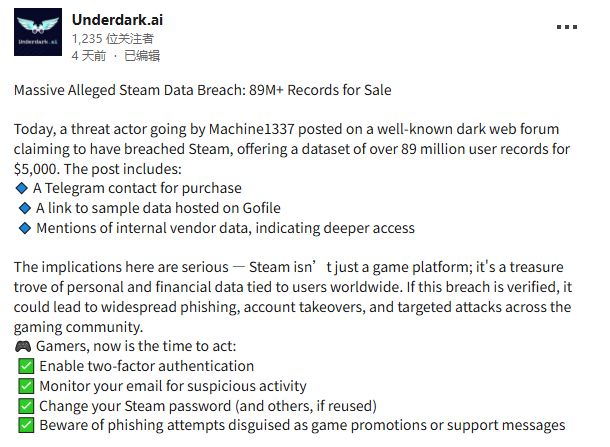The height and width of the screenshot is (447, 610).
Task: Click the text 'Mentions of internal vendor data'
Action: (x=142, y=228)
